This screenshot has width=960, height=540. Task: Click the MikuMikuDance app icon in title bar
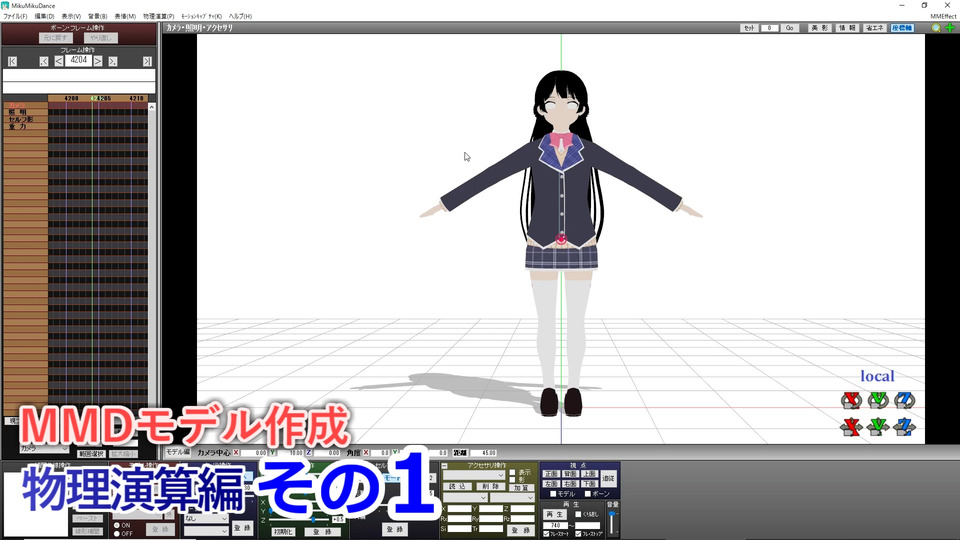point(6,6)
